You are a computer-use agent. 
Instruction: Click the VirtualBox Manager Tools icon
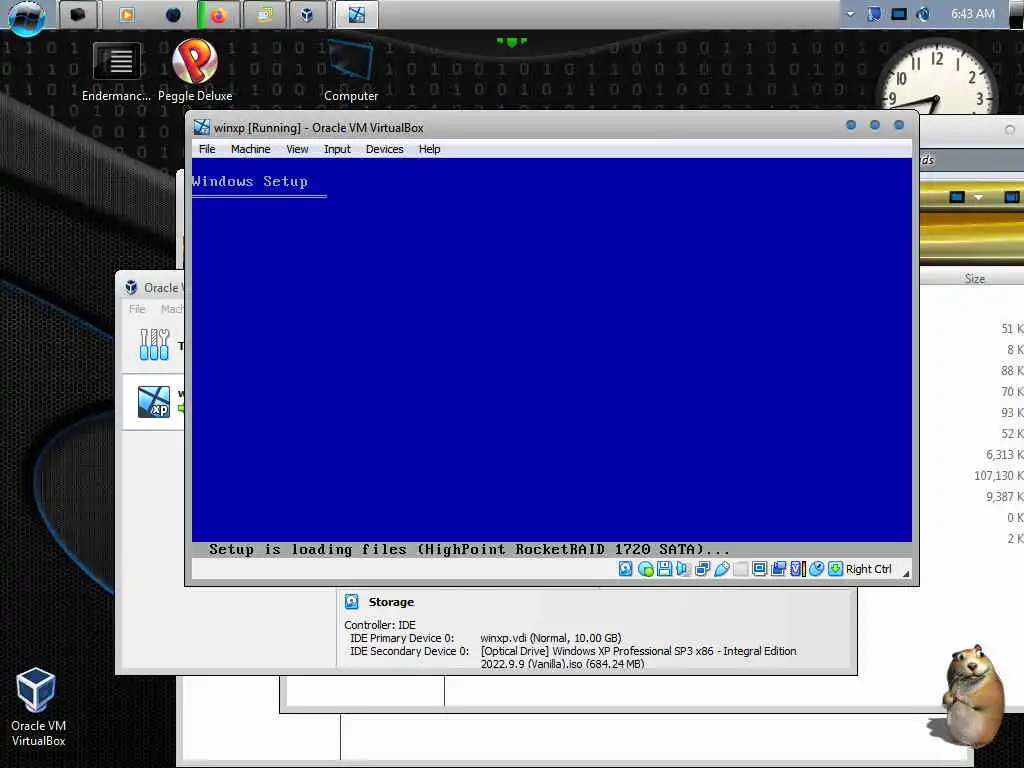click(154, 344)
